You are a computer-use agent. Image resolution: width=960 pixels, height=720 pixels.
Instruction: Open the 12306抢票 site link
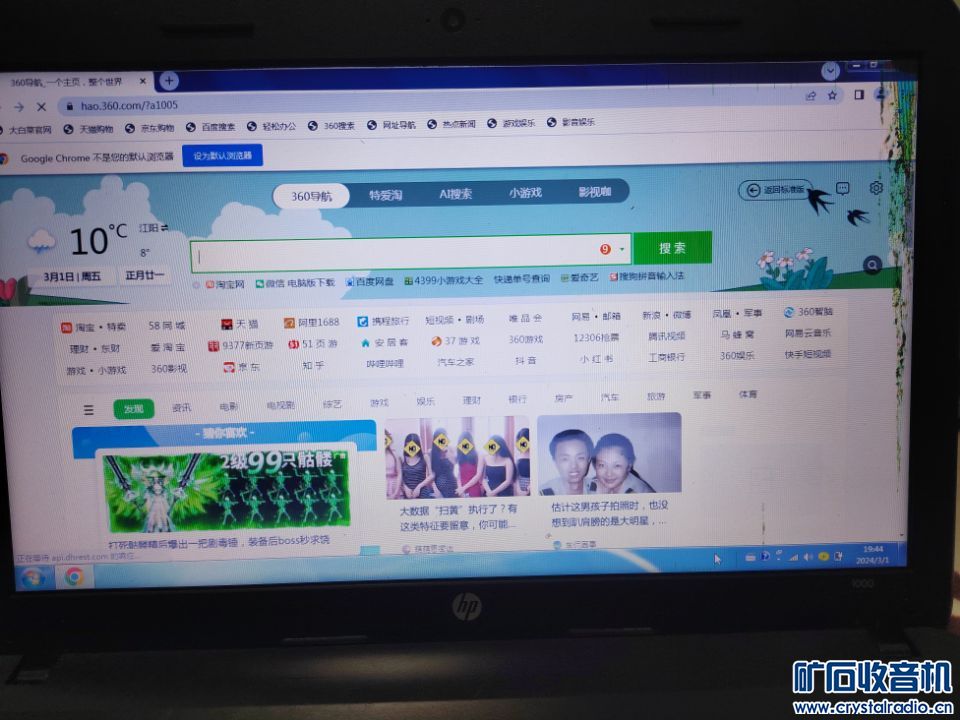[596, 337]
